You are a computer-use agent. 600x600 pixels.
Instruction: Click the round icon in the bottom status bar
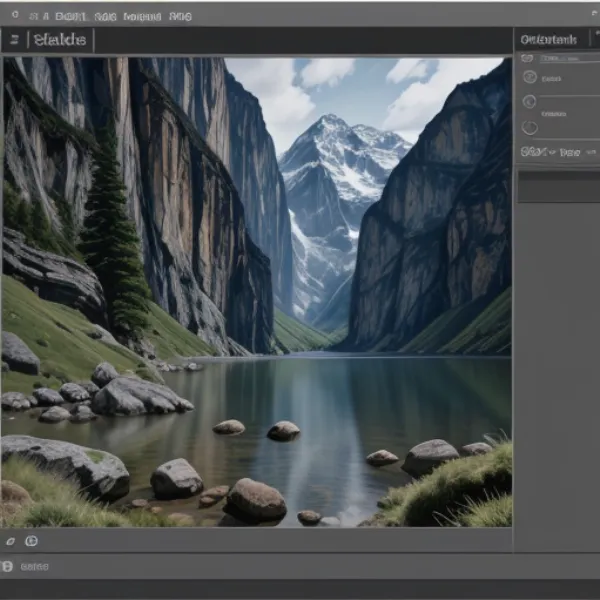[7, 566]
